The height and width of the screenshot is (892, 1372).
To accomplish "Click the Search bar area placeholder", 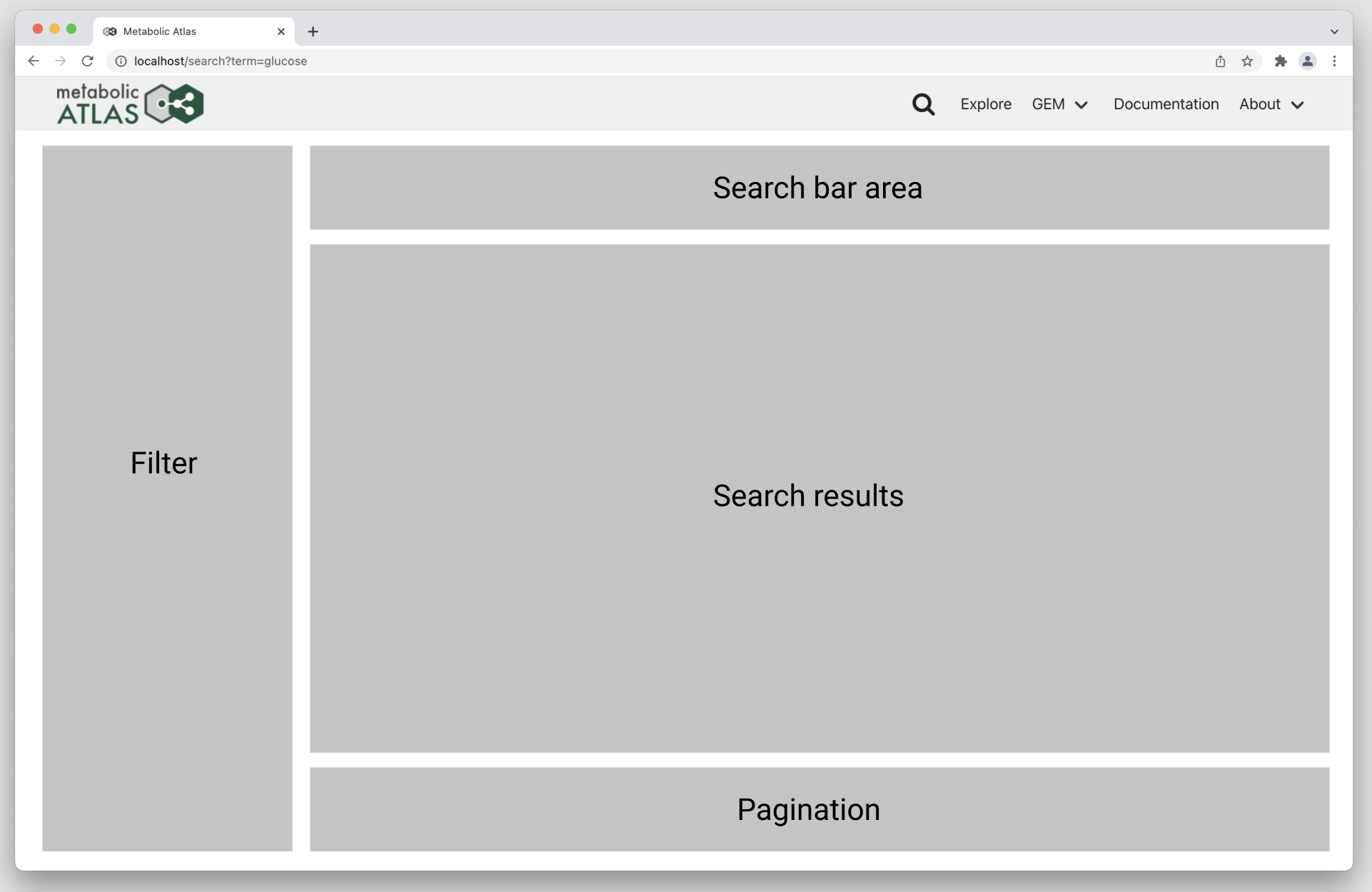I will click(x=817, y=188).
